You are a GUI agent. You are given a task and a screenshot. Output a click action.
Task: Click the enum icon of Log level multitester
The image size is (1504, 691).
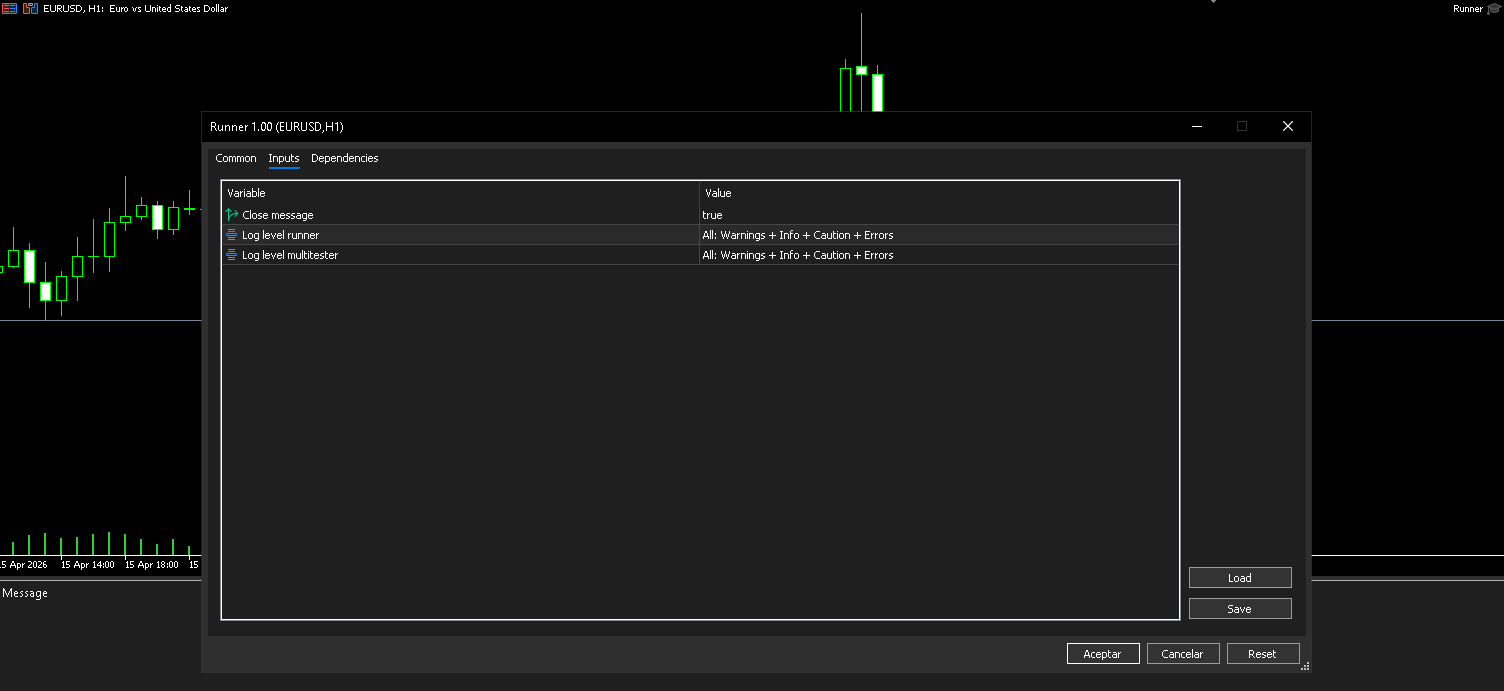coord(232,255)
